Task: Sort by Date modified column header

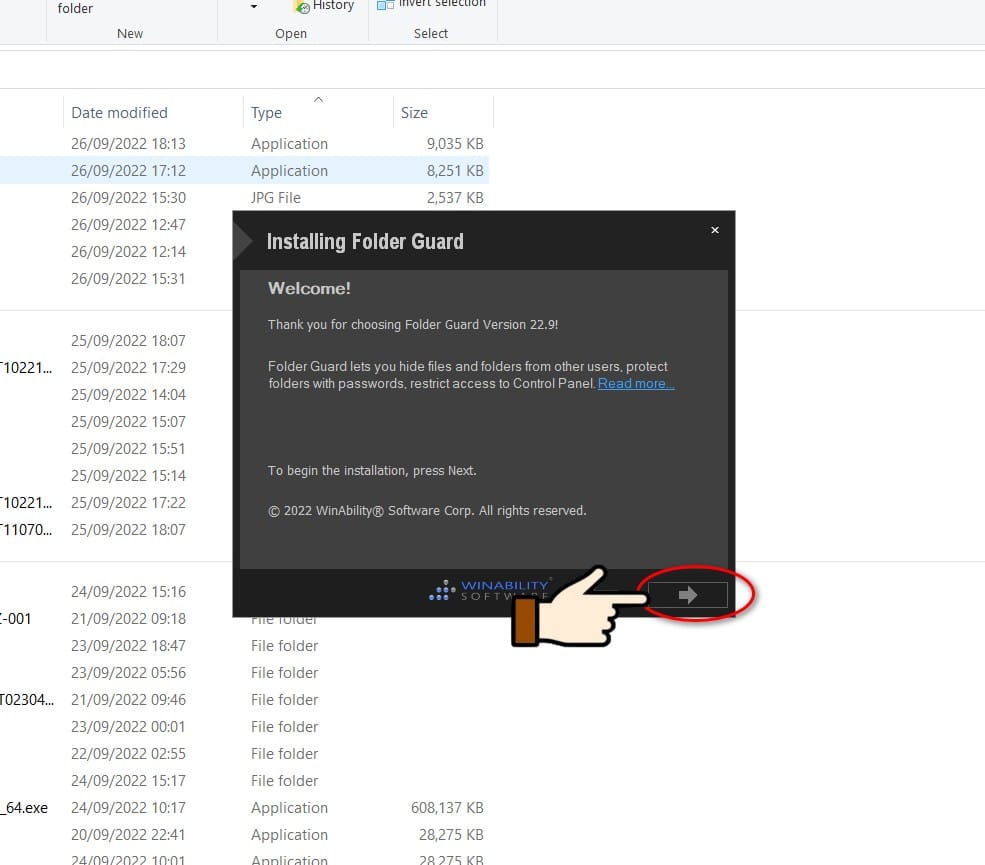Action: (119, 112)
